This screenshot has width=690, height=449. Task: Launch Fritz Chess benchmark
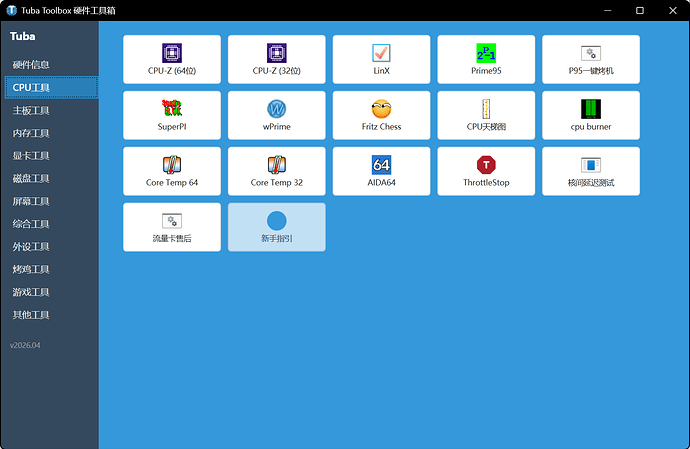tap(382, 115)
